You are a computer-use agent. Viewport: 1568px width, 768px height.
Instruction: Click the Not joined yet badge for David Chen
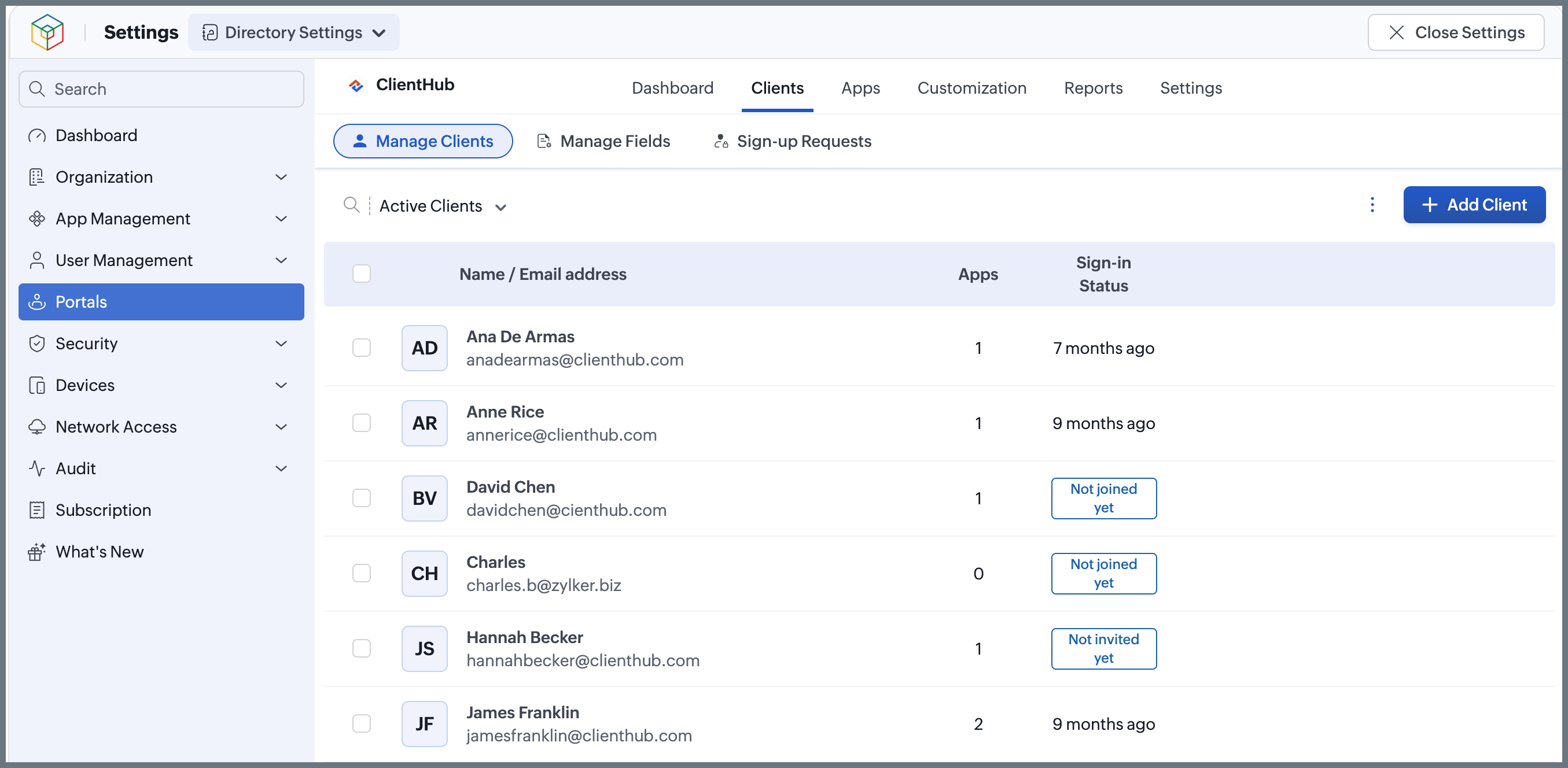point(1103,499)
